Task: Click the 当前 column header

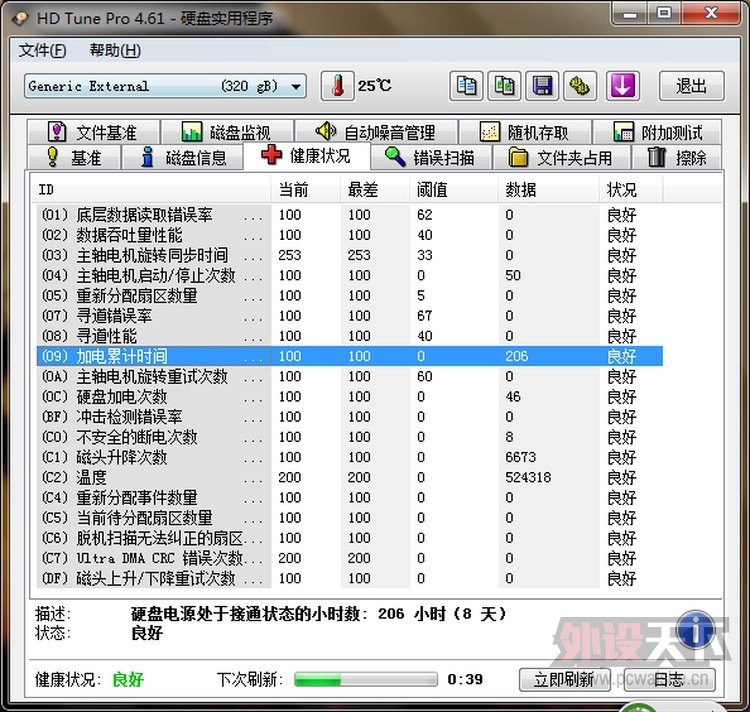Action: pyautogui.click(x=306, y=190)
